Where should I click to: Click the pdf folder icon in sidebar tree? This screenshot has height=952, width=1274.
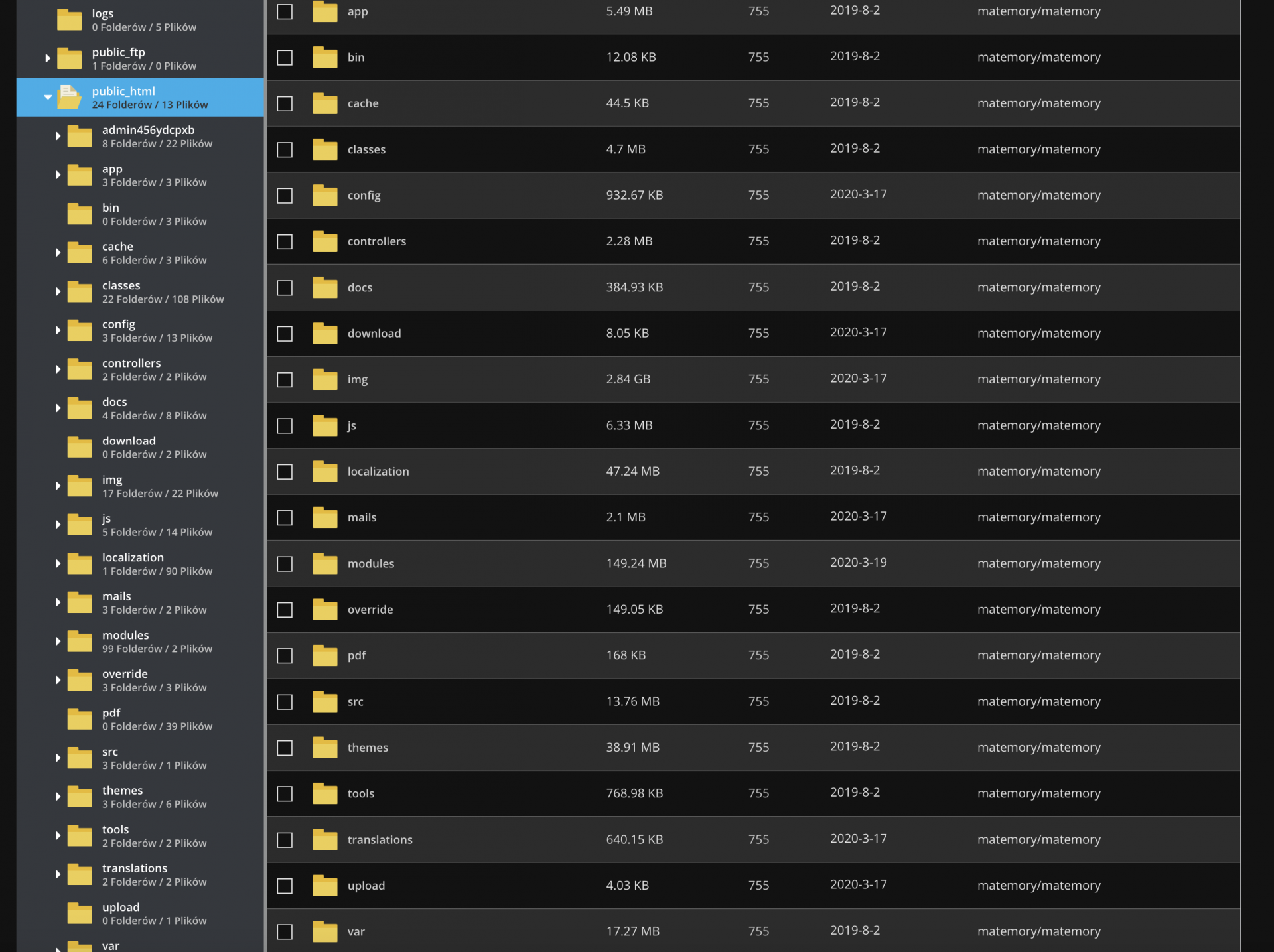(80, 718)
